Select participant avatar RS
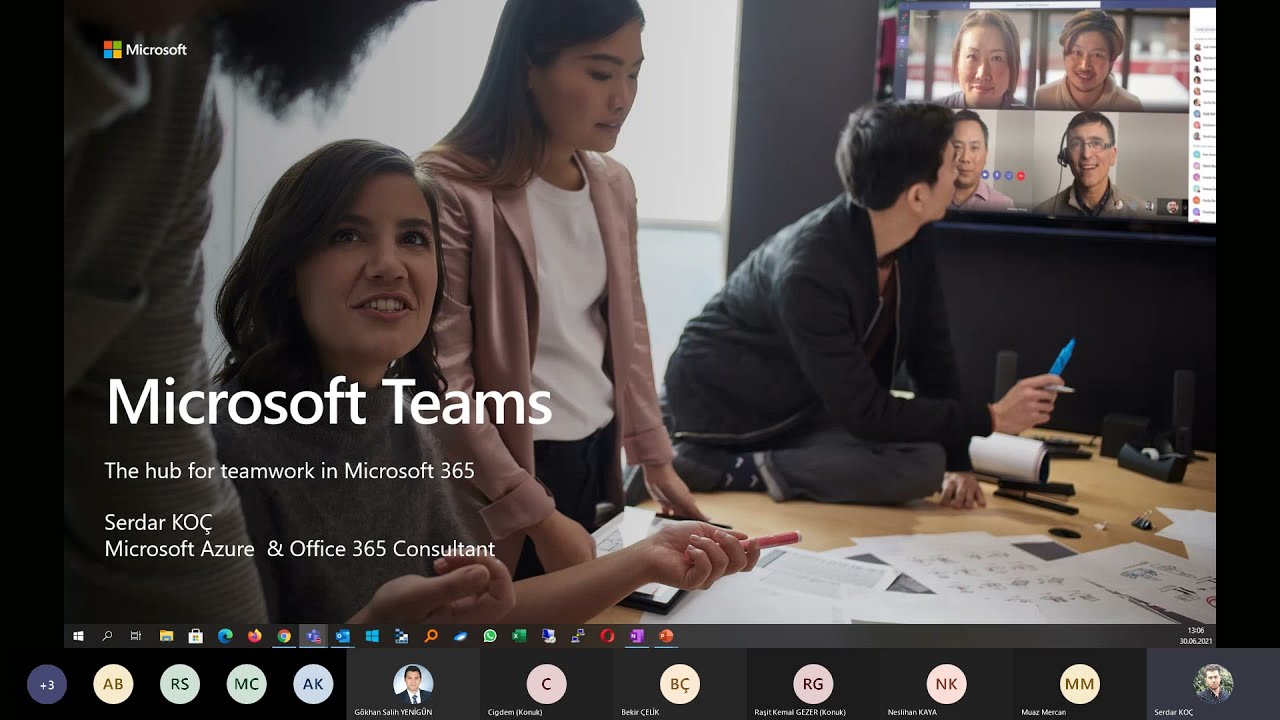Image resolution: width=1280 pixels, height=720 pixels. pos(180,684)
